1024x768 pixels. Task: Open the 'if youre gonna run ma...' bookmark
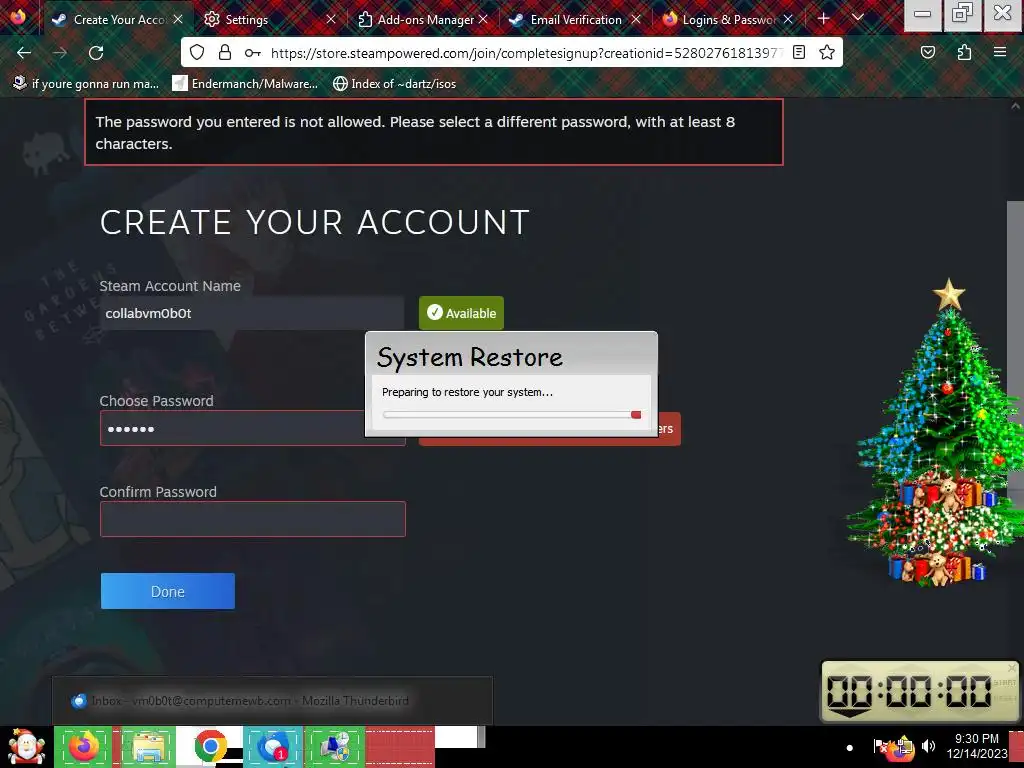click(x=86, y=84)
